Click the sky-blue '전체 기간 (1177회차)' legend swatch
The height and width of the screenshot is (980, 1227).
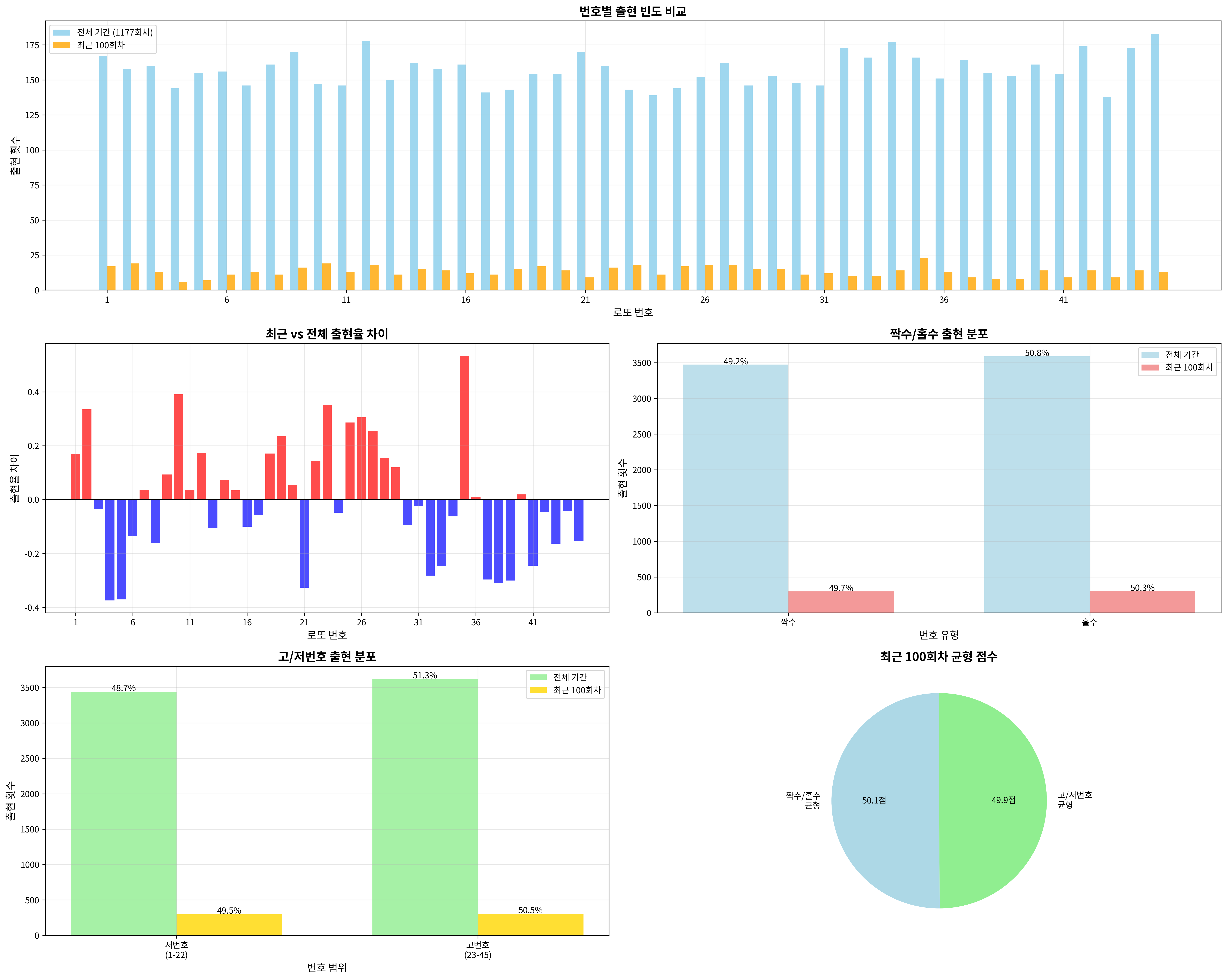61,32
